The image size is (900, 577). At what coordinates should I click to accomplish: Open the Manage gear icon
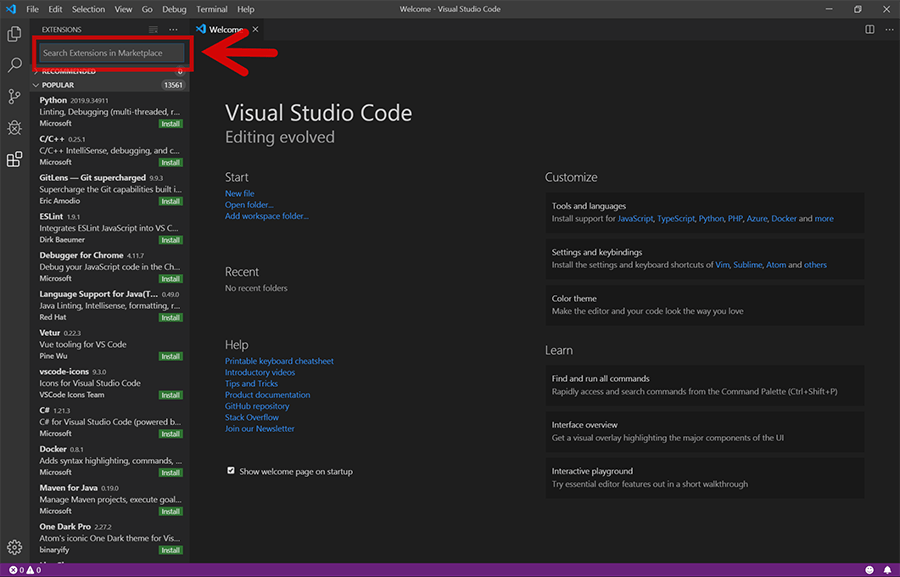point(14,547)
